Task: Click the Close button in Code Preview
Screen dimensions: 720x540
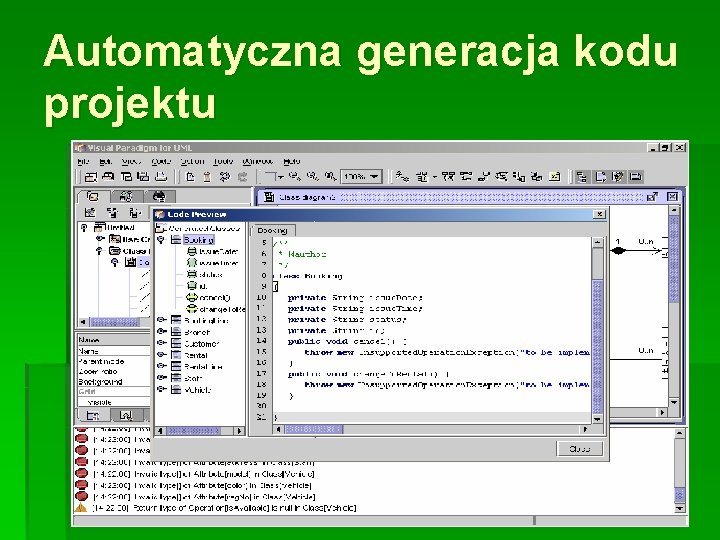Action: pos(579,449)
